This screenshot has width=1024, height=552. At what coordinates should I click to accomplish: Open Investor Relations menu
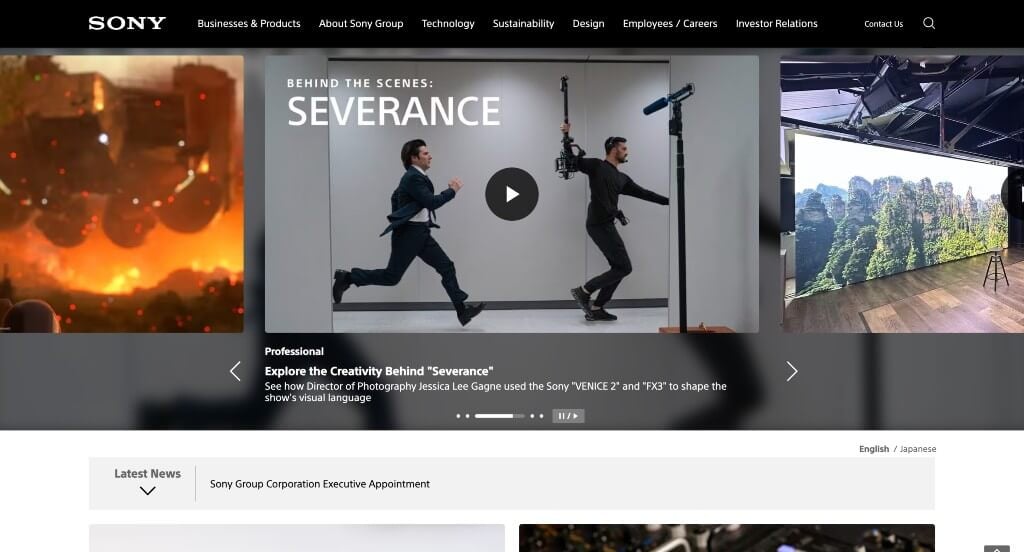(x=776, y=24)
